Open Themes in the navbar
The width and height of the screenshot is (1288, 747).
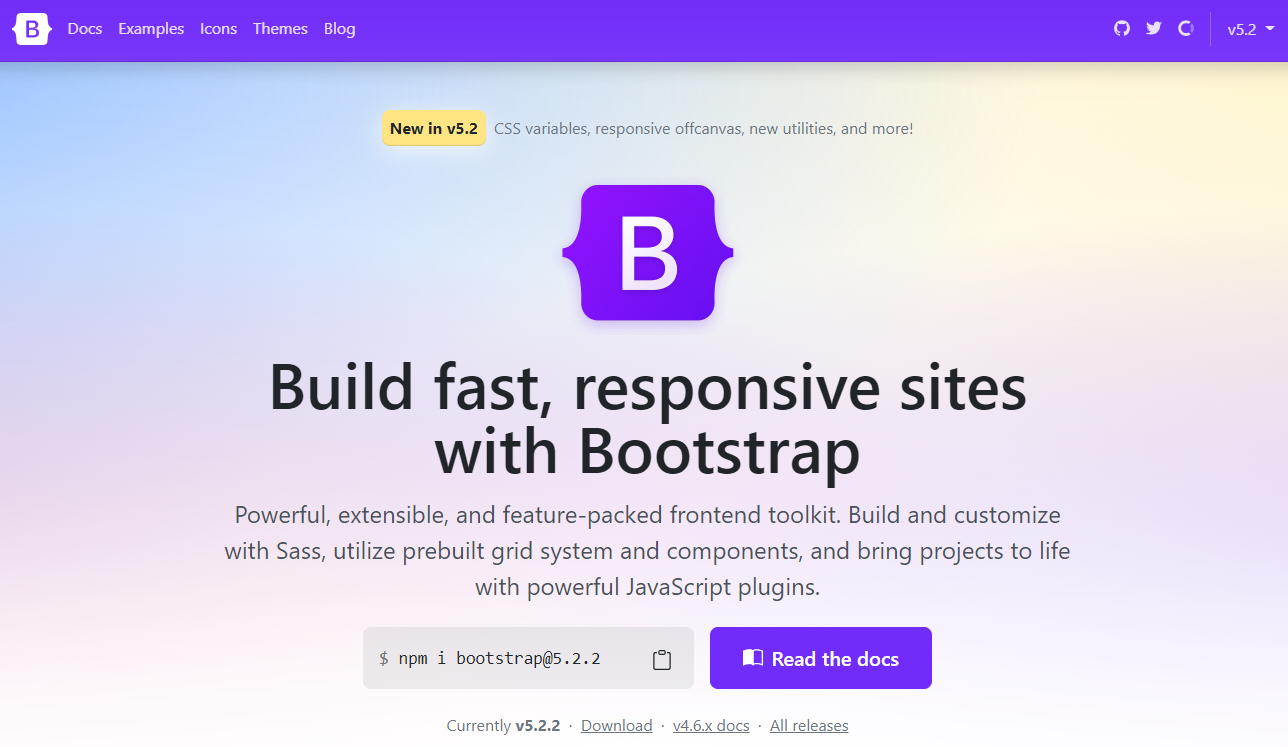point(280,29)
